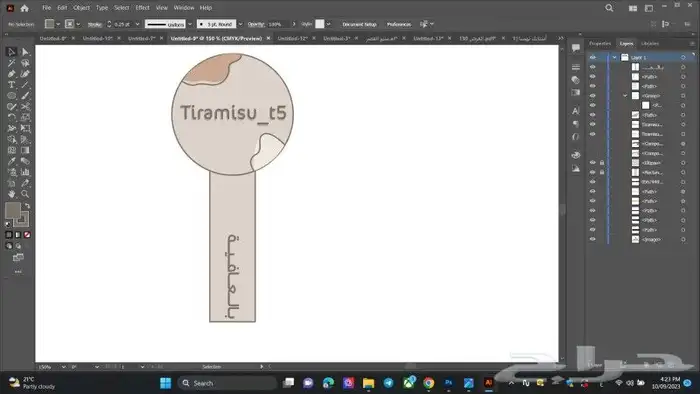Viewport: 700px width, 394px height.
Task: Toggle visibility of the Image sublayer
Action: (592, 239)
